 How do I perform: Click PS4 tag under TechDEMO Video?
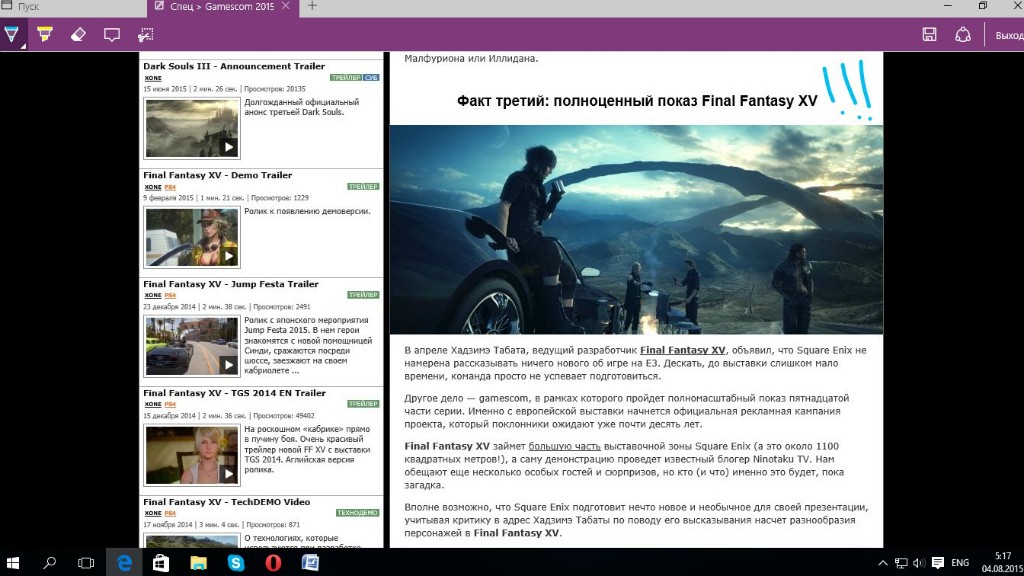click(170, 514)
